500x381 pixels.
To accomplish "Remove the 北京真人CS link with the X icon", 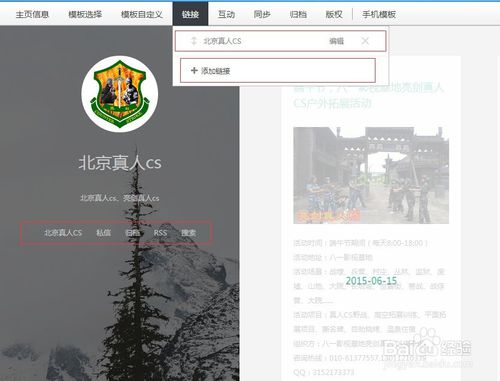I will [365, 41].
